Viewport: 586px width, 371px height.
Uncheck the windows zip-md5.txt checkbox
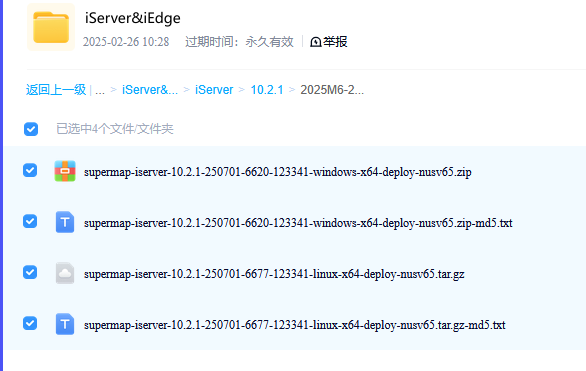pyautogui.click(x=30, y=221)
